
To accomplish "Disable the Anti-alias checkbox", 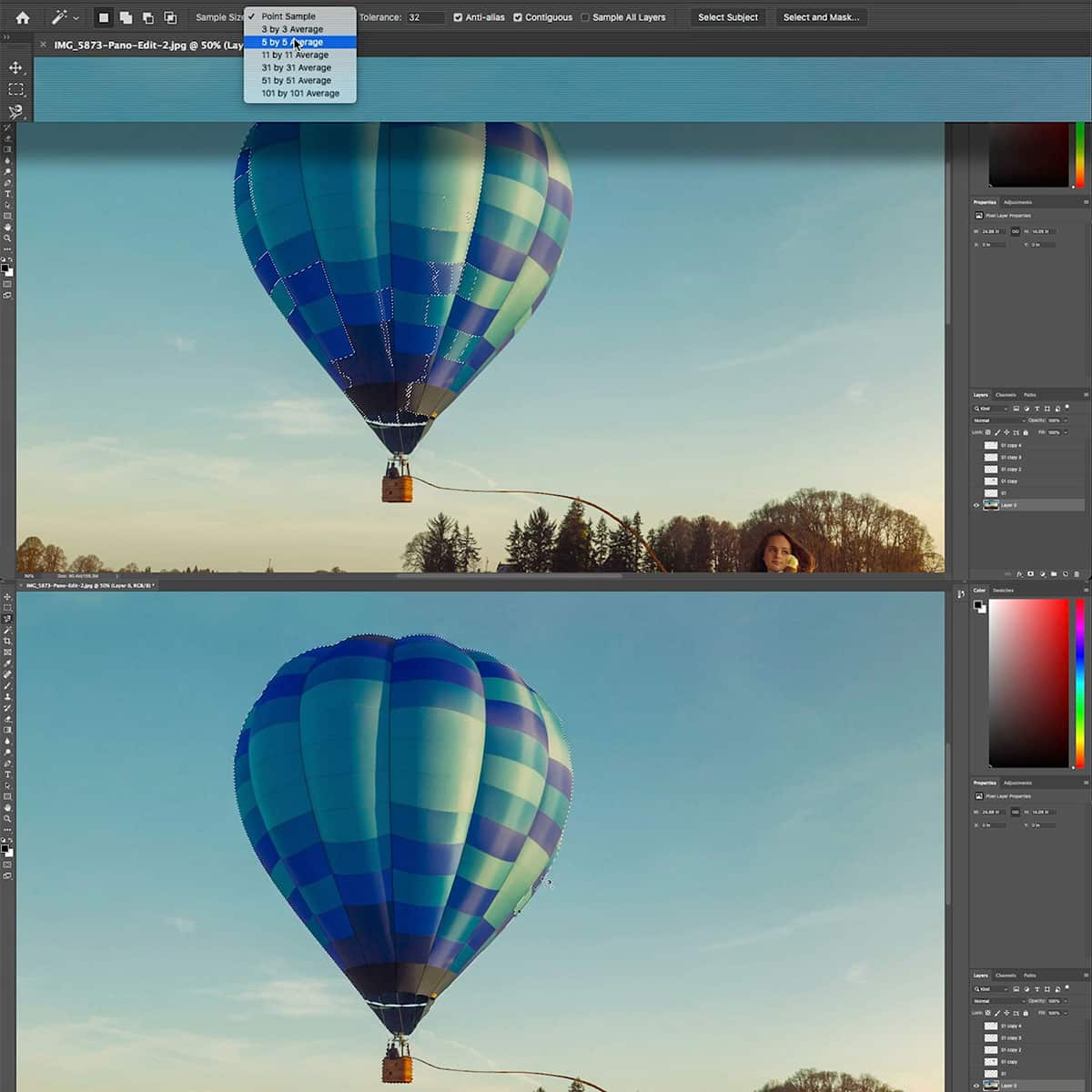I will 457,17.
